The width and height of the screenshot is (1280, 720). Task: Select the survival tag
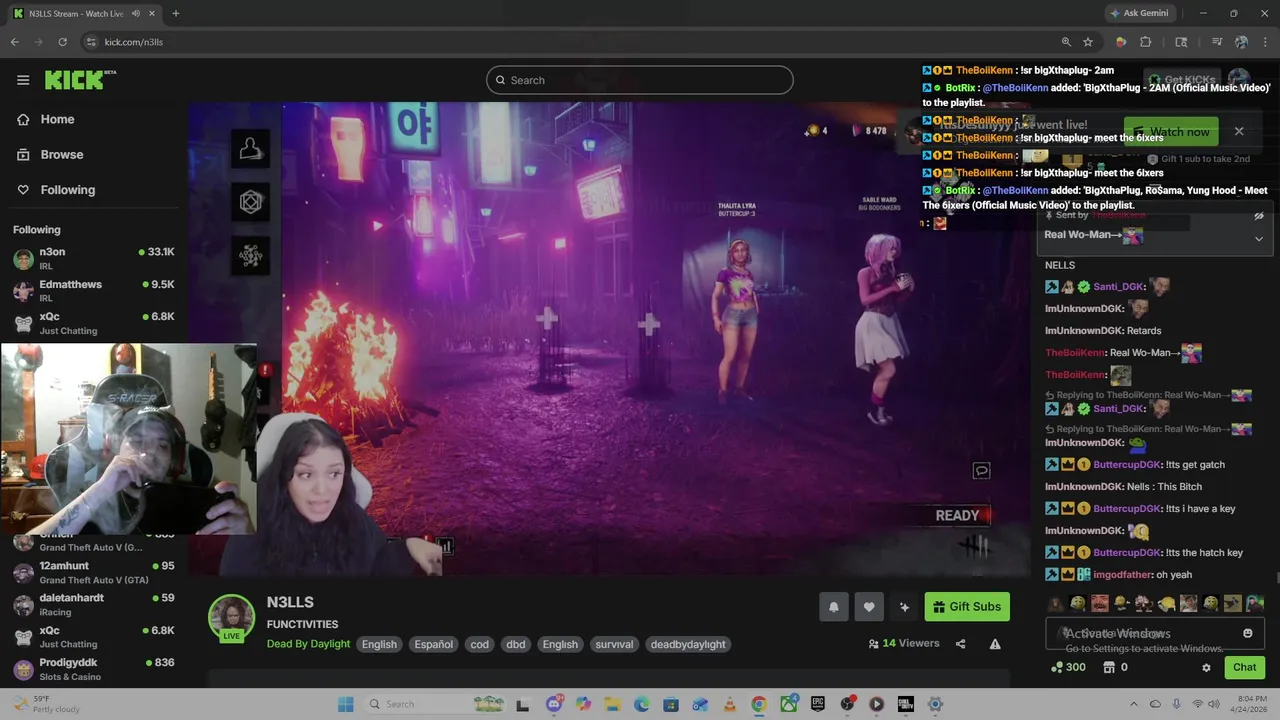614,644
